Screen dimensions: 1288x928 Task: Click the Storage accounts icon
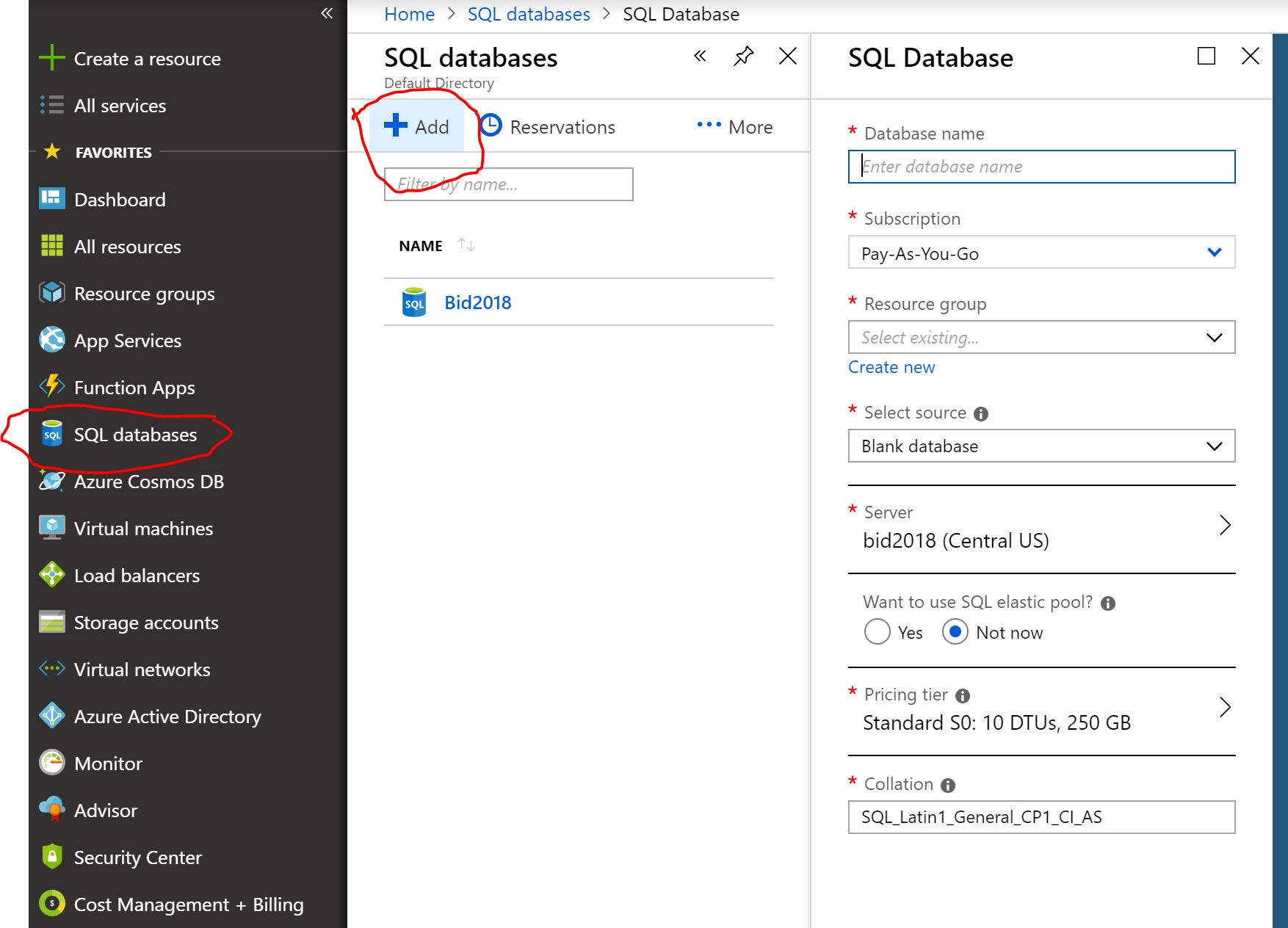coord(52,622)
